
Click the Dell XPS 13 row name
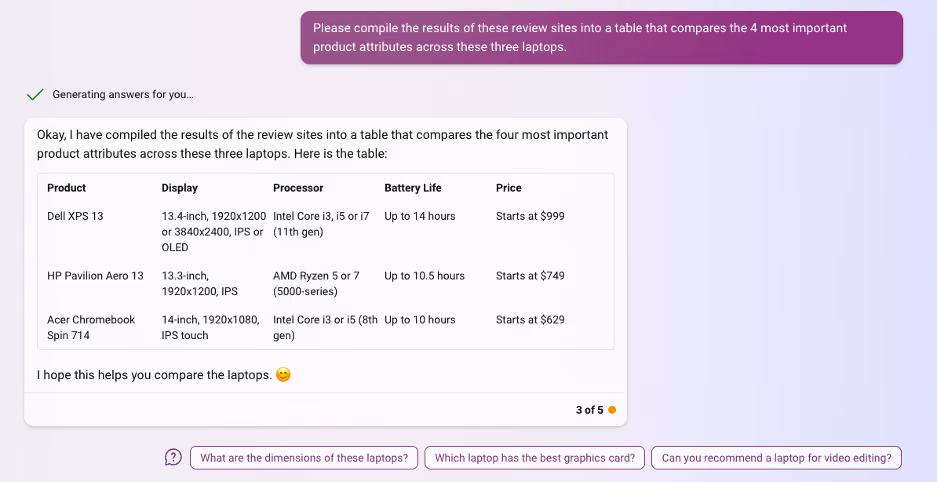[x=75, y=216]
